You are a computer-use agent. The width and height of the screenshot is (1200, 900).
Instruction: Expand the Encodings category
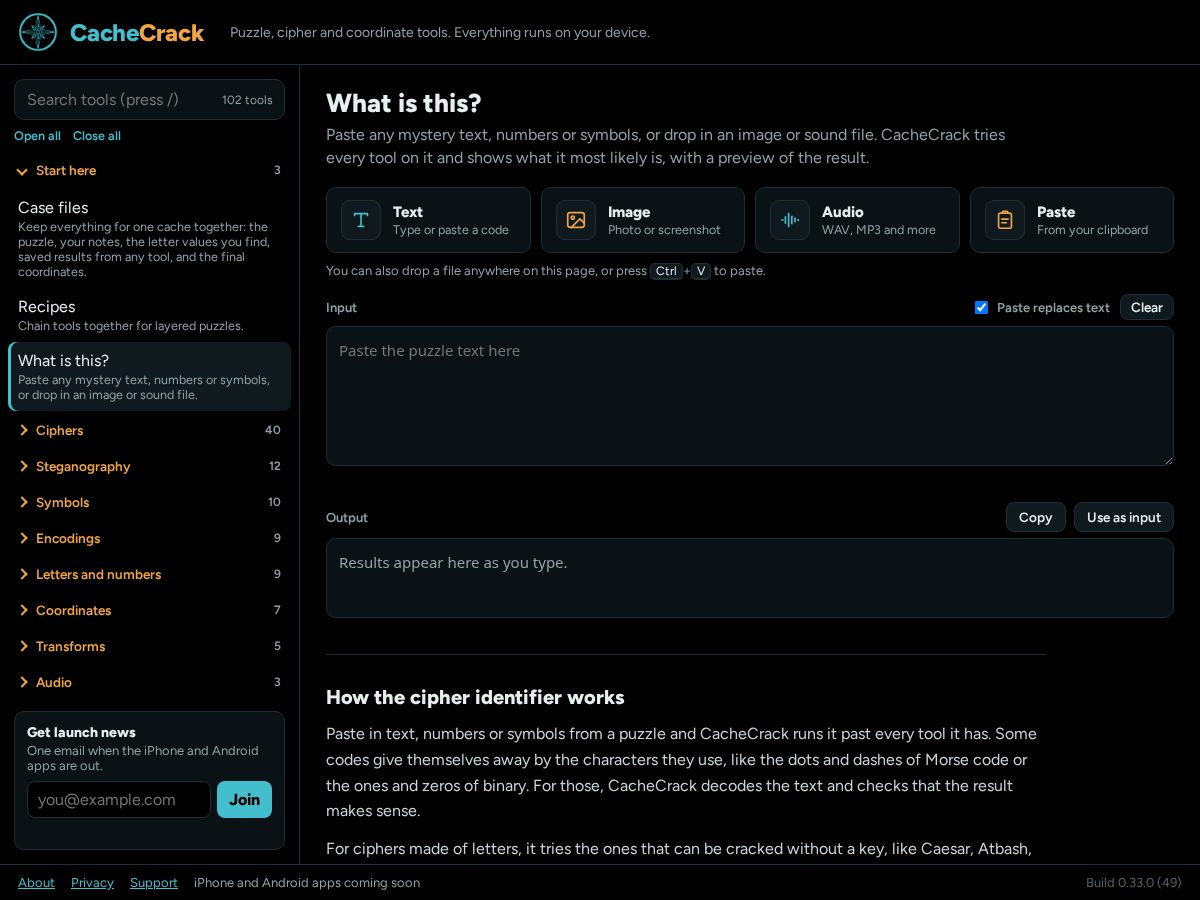[x=149, y=538]
